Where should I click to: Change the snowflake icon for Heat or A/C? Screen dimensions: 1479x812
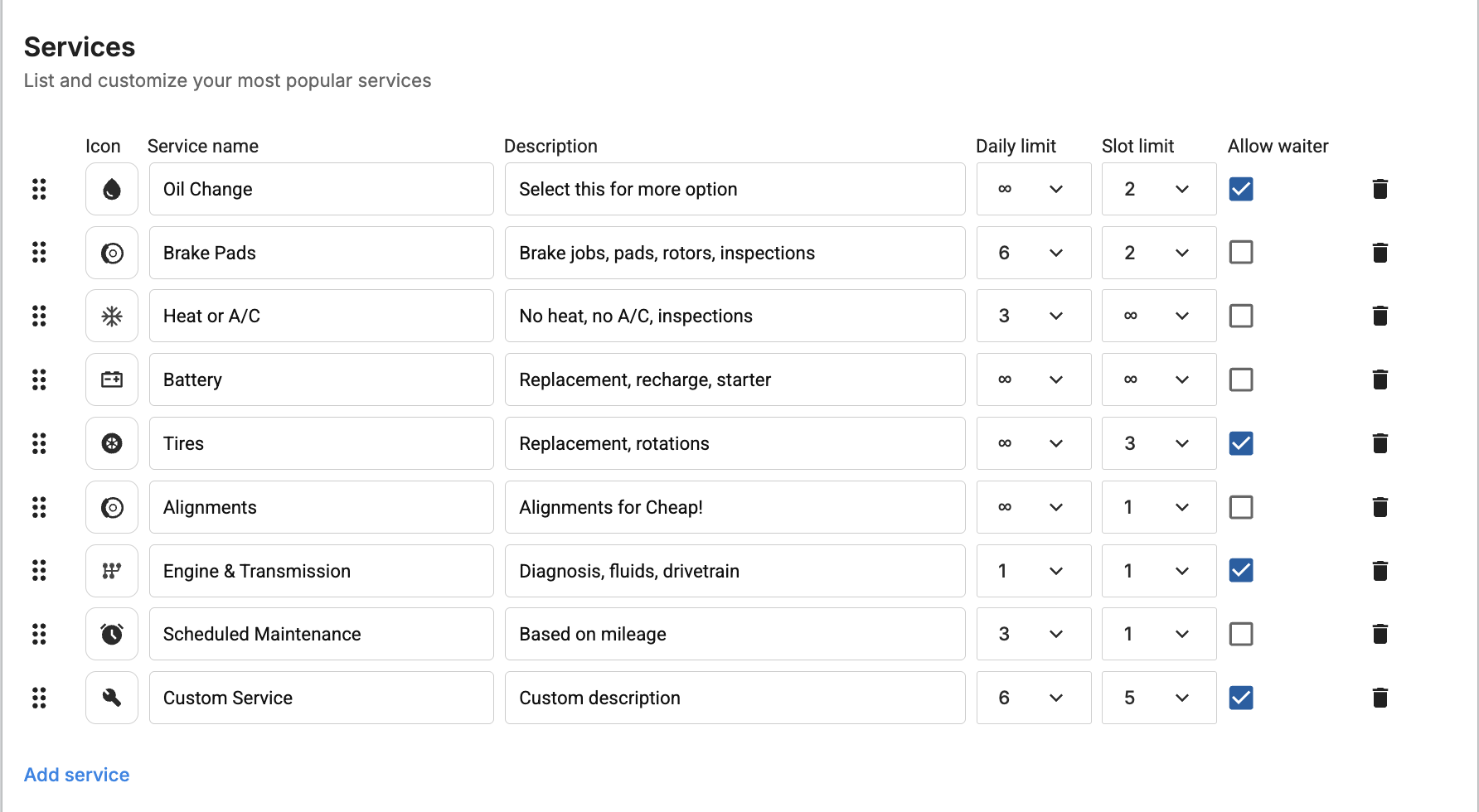click(x=112, y=316)
